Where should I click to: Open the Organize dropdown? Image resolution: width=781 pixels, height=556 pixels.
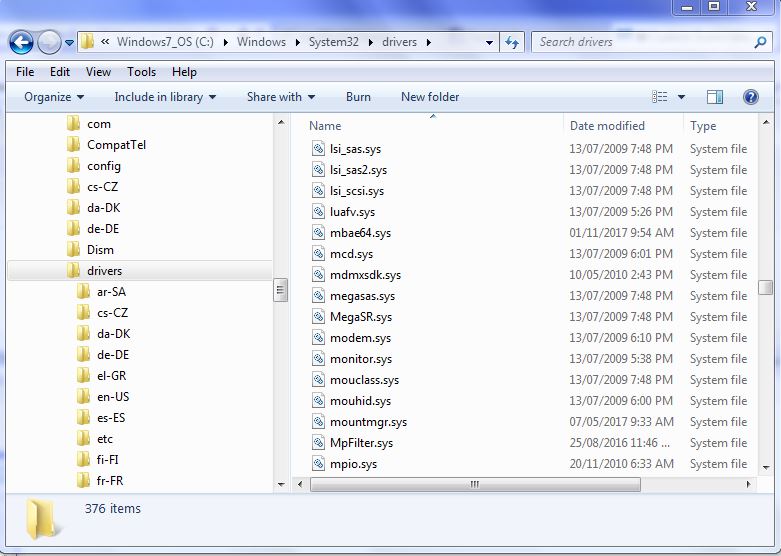click(54, 97)
